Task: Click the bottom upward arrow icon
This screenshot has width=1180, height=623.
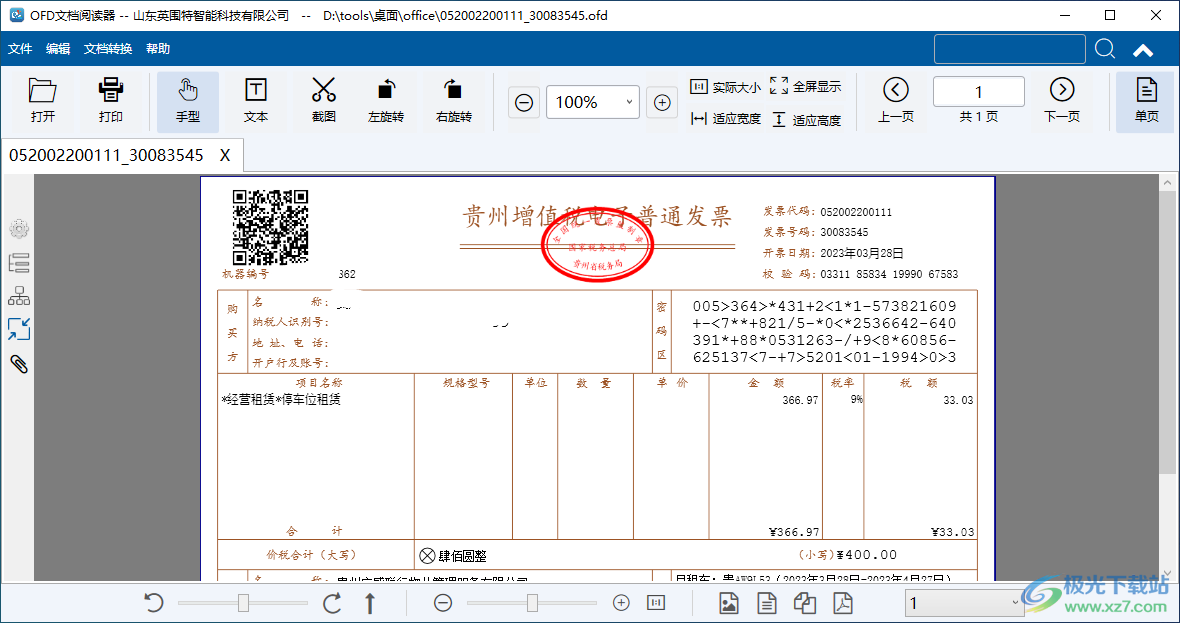Action: [x=370, y=603]
